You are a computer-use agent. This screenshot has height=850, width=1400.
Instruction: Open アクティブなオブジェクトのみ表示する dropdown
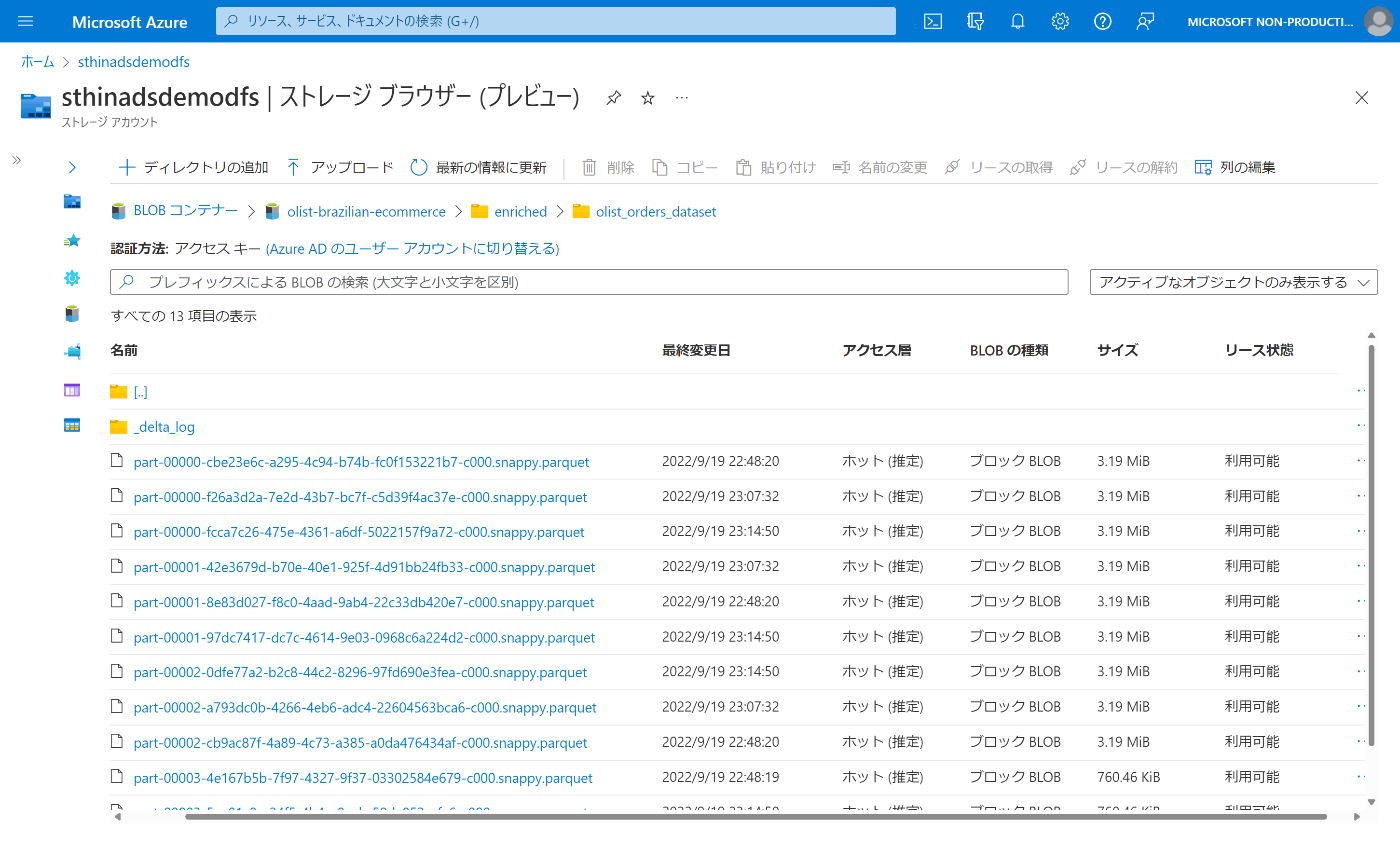pos(1234,282)
